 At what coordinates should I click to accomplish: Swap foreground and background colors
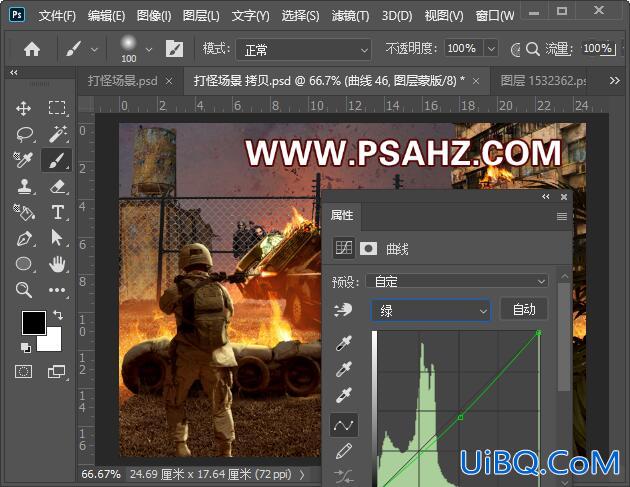click(58, 315)
